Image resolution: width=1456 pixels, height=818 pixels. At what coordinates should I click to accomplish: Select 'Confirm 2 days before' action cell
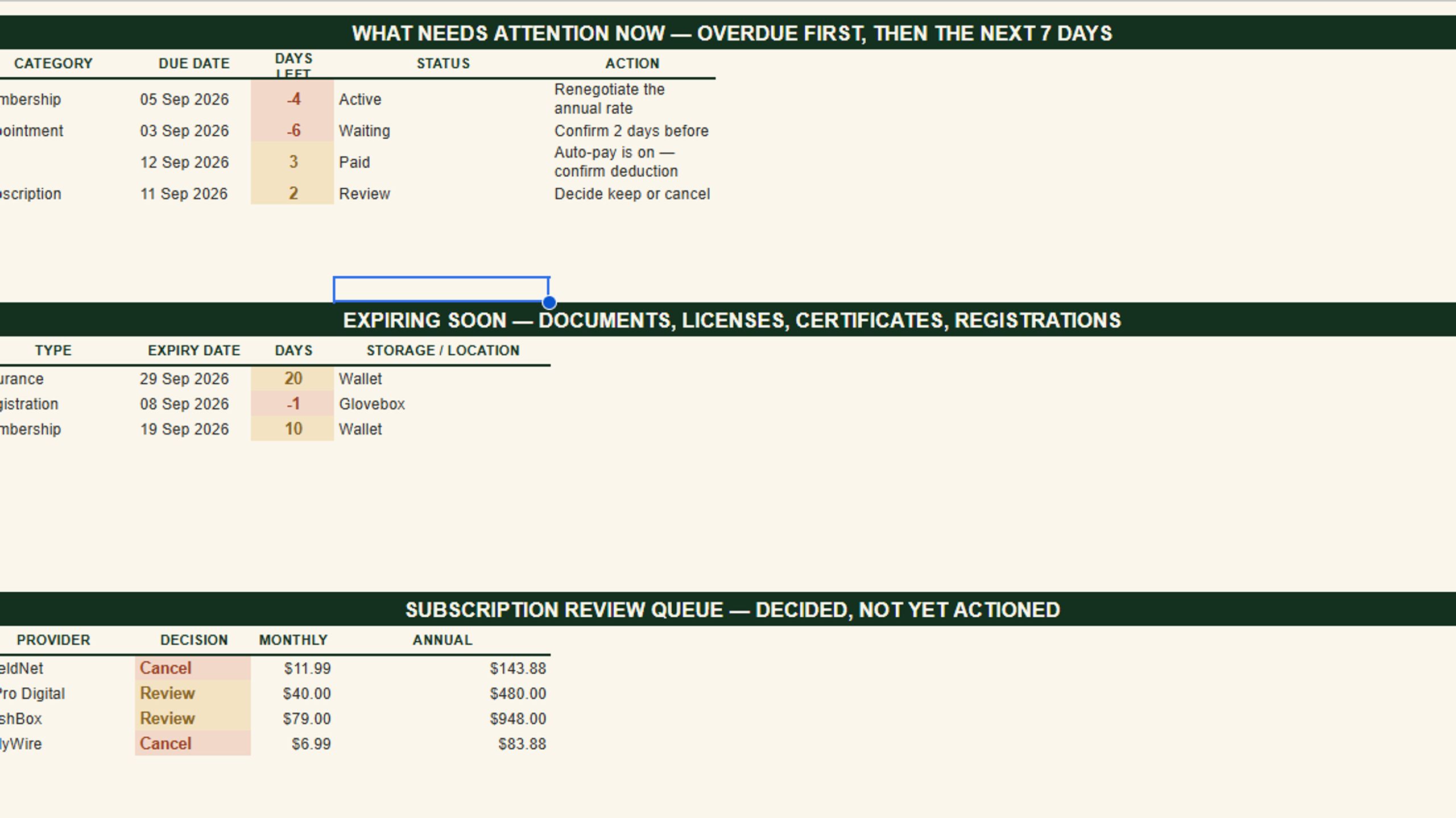pyautogui.click(x=632, y=131)
